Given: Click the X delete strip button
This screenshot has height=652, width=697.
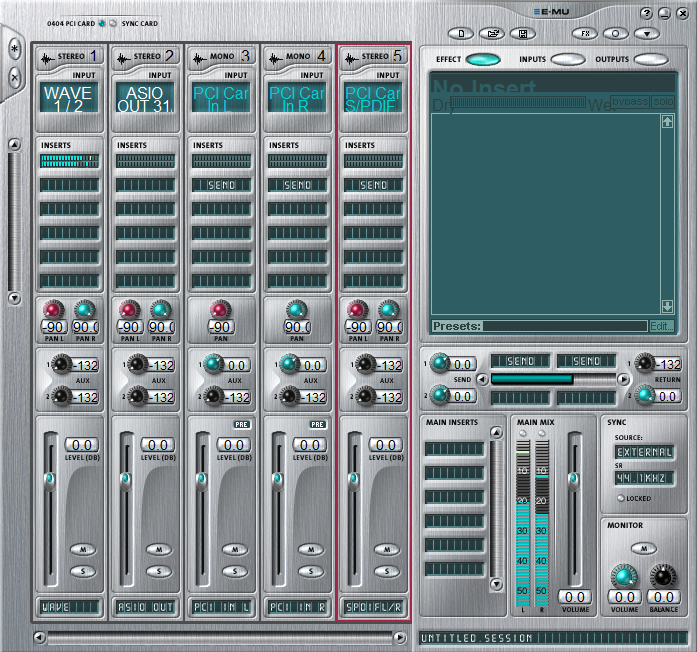Looking at the screenshot, I should click(x=15, y=77).
